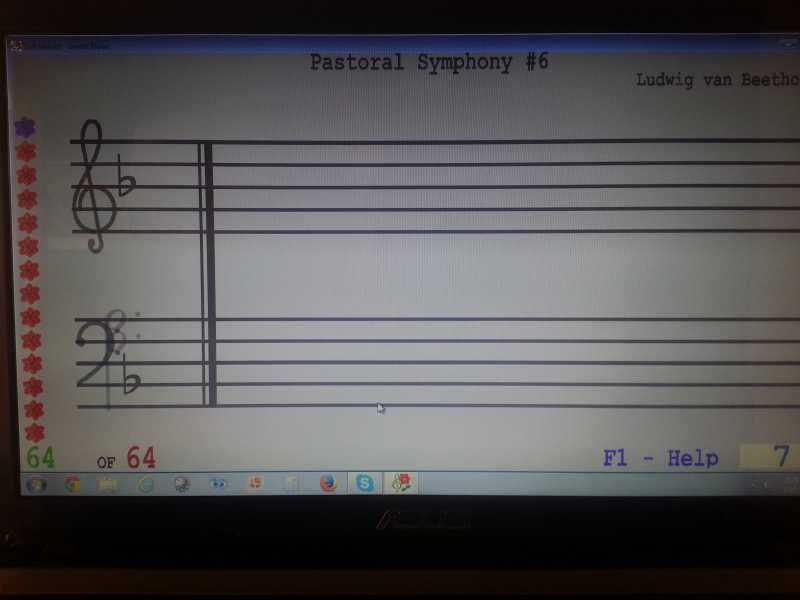800x600 pixels.
Task: Click the flat sign on treble staff
Action: [x=126, y=176]
